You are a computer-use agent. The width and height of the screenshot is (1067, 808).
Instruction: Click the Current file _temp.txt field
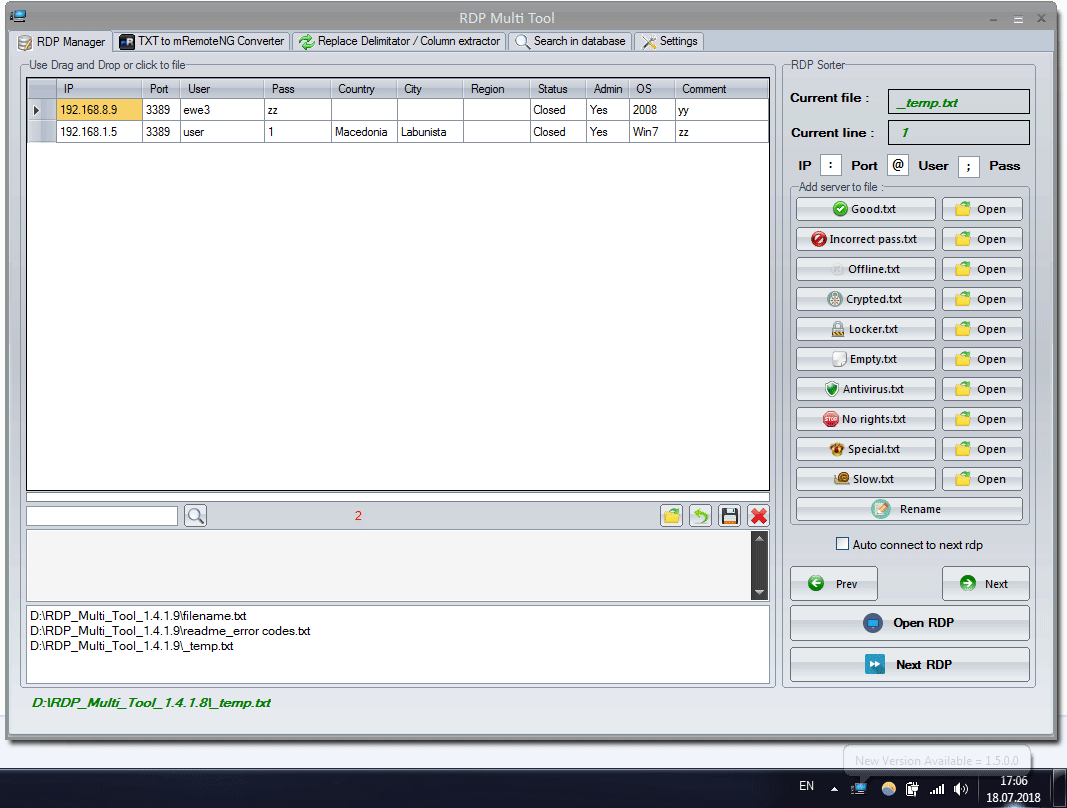click(x=958, y=102)
